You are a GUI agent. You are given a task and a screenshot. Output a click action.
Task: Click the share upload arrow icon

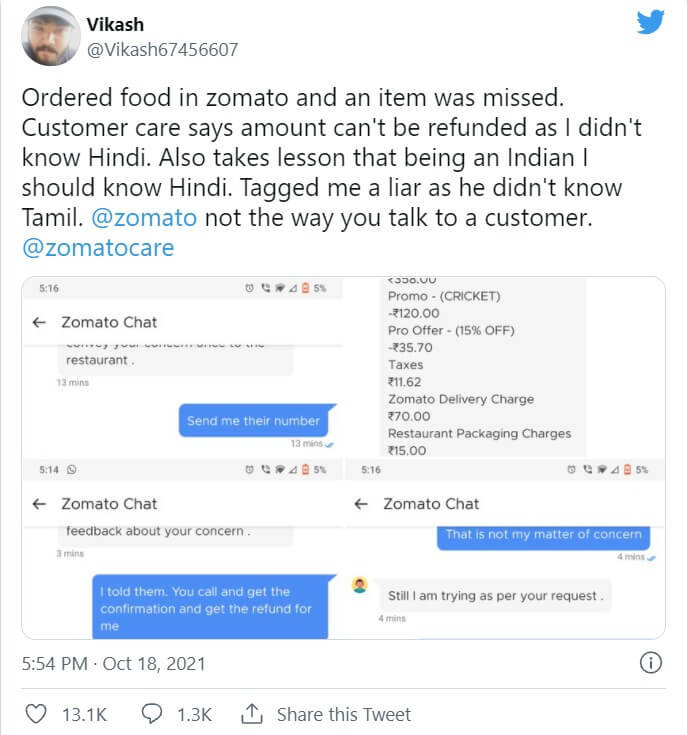253,713
